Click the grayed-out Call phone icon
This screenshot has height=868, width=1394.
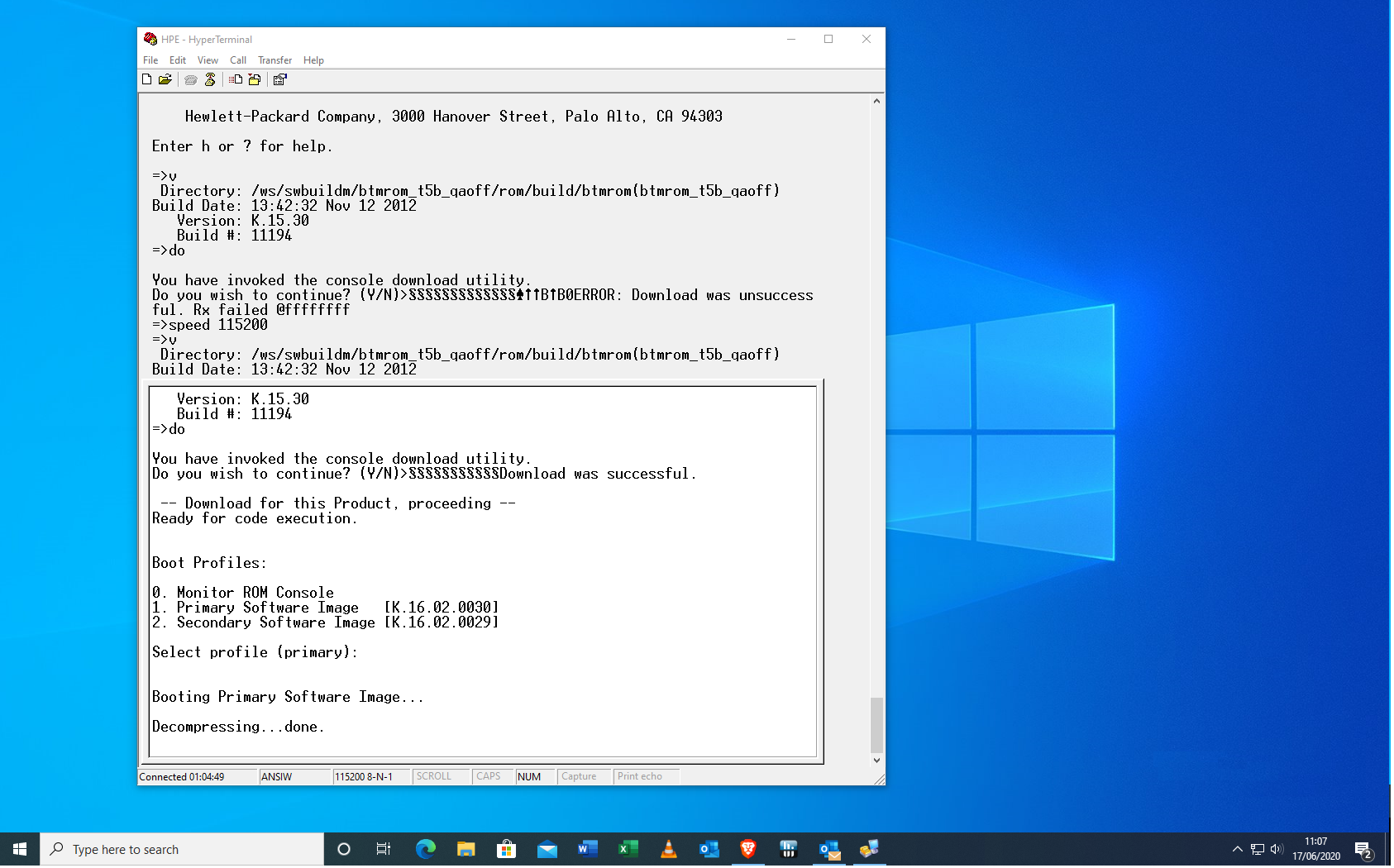pyautogui.click(x=191, y=80)
